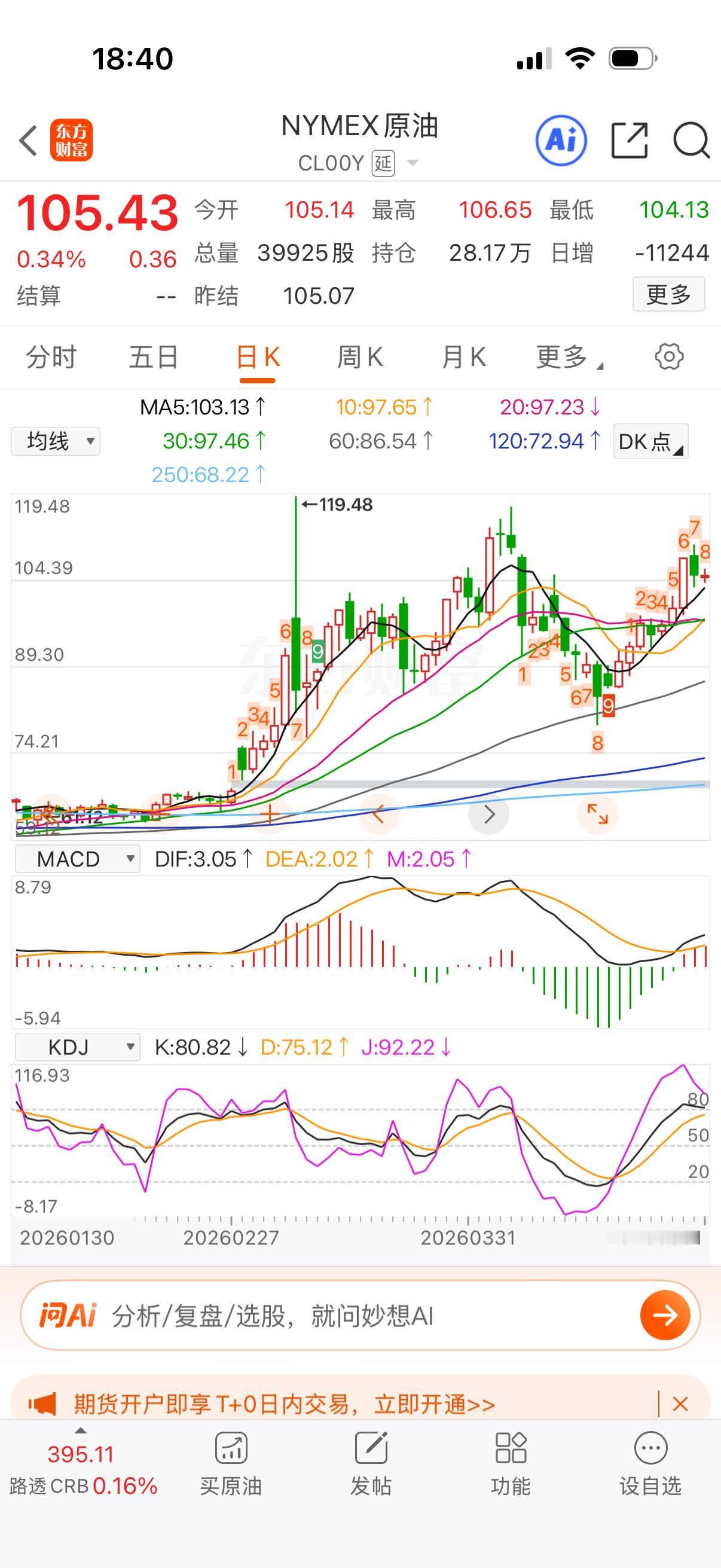This screenshot has width=721, height=1568.
Task: Open chart settings gear icon
Action: [669, 356]
